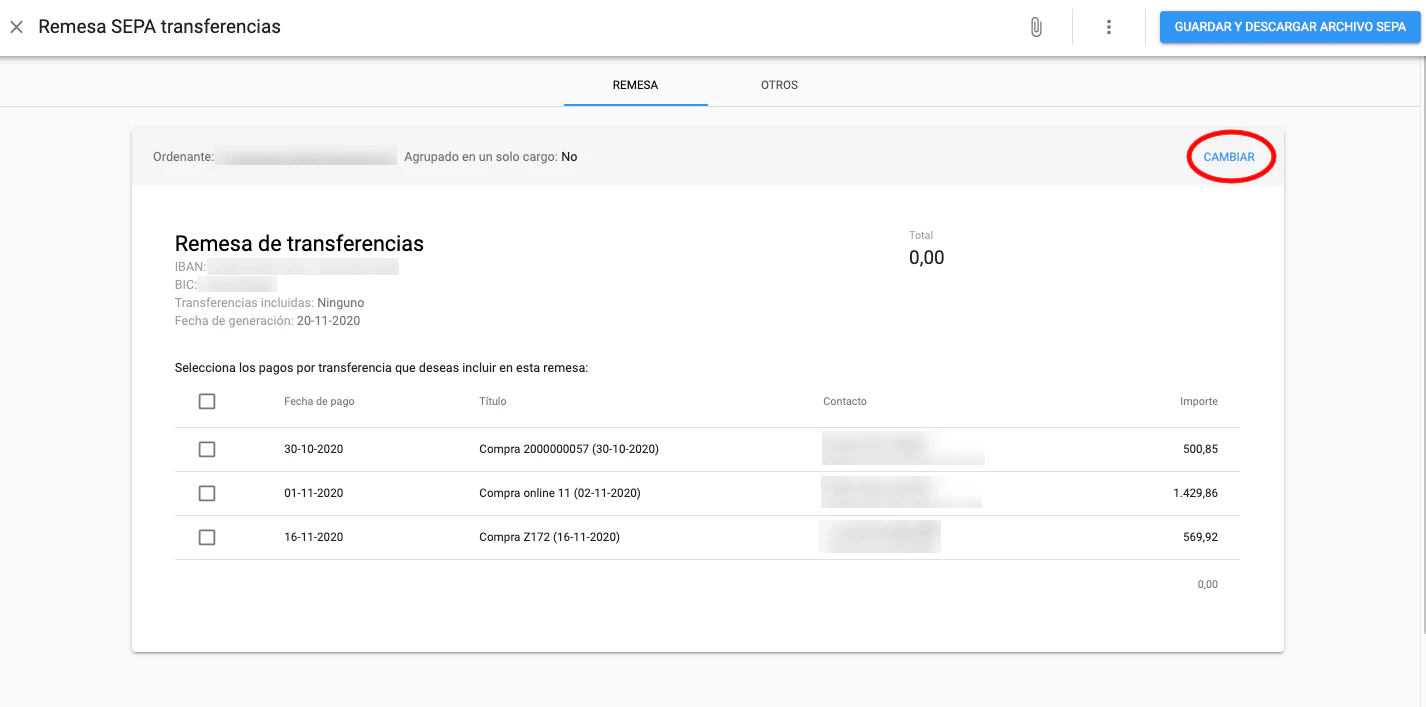Viewport: 1426px width, 707px height.
Task: Check the payment dated 16-11-2020
Action: [x=207, y=537]
